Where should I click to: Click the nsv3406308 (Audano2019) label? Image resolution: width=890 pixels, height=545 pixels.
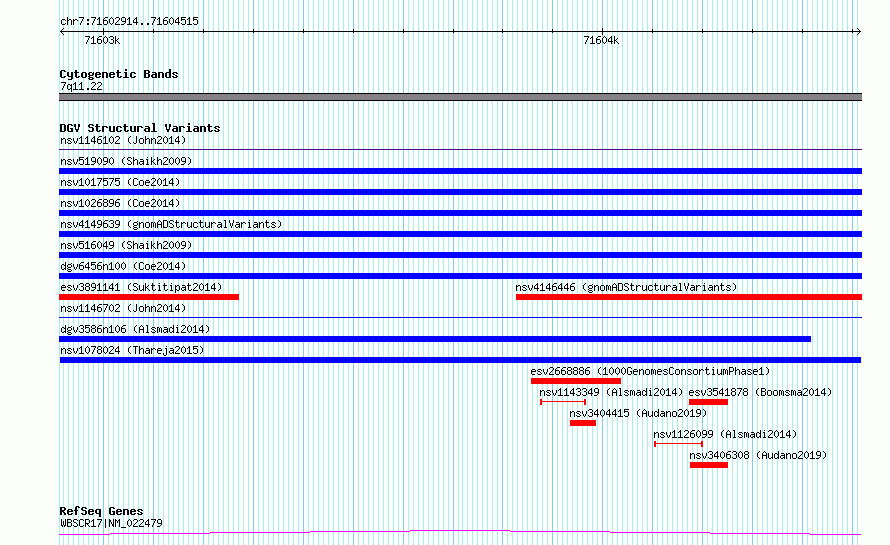758,455
